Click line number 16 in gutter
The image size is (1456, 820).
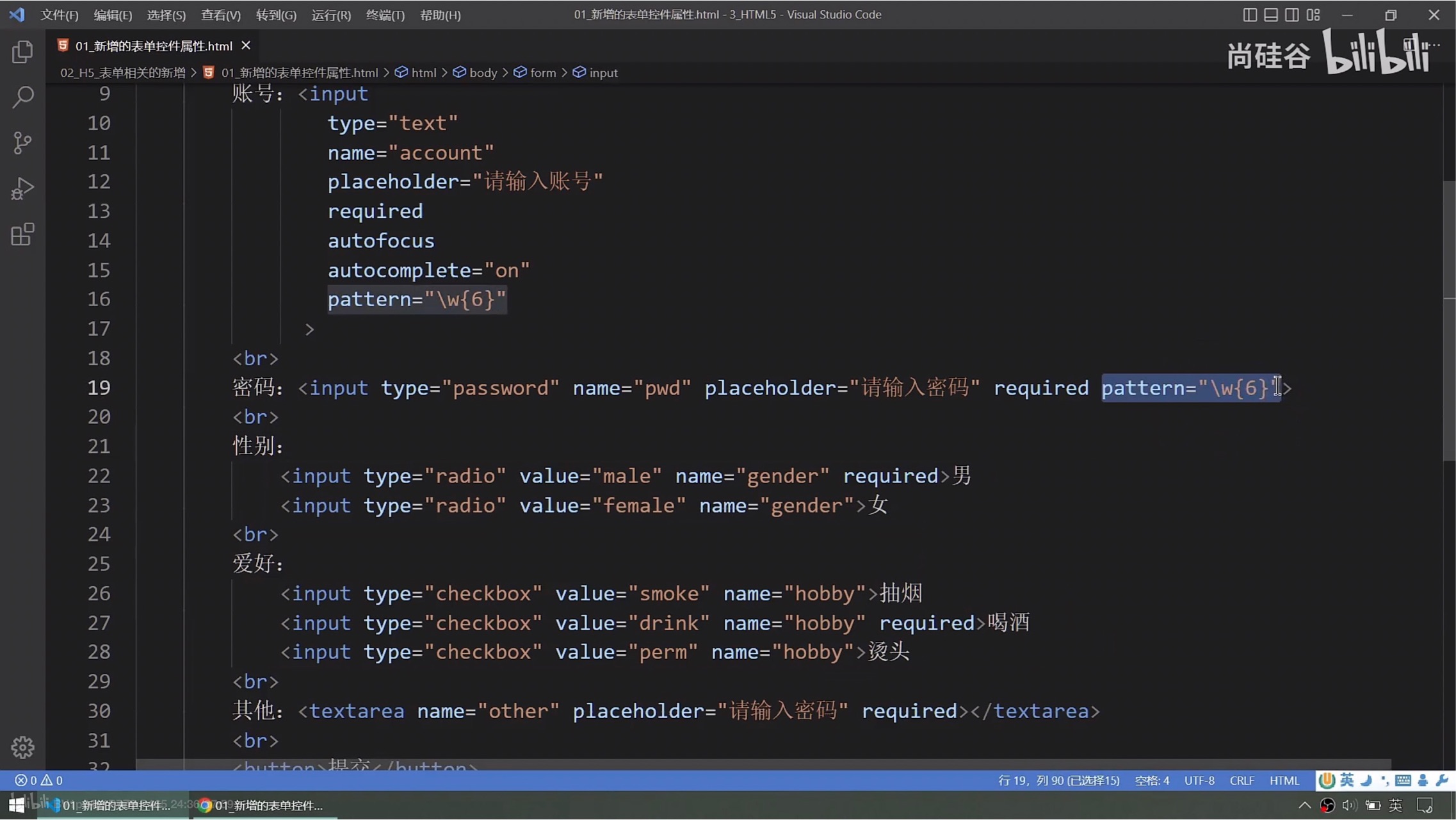(x=99, y=299)
